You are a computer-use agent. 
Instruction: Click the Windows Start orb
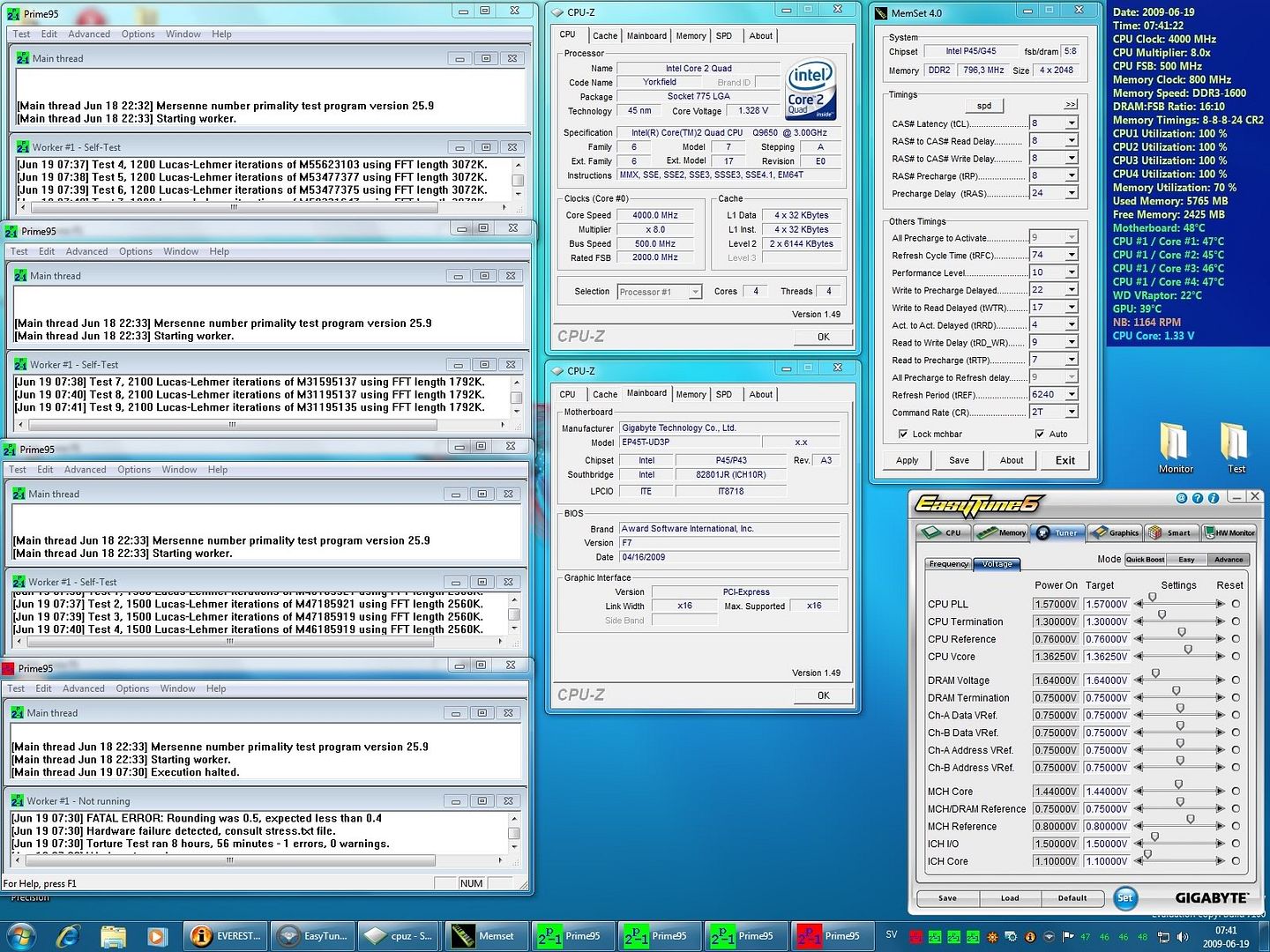(x=21, y=935)
